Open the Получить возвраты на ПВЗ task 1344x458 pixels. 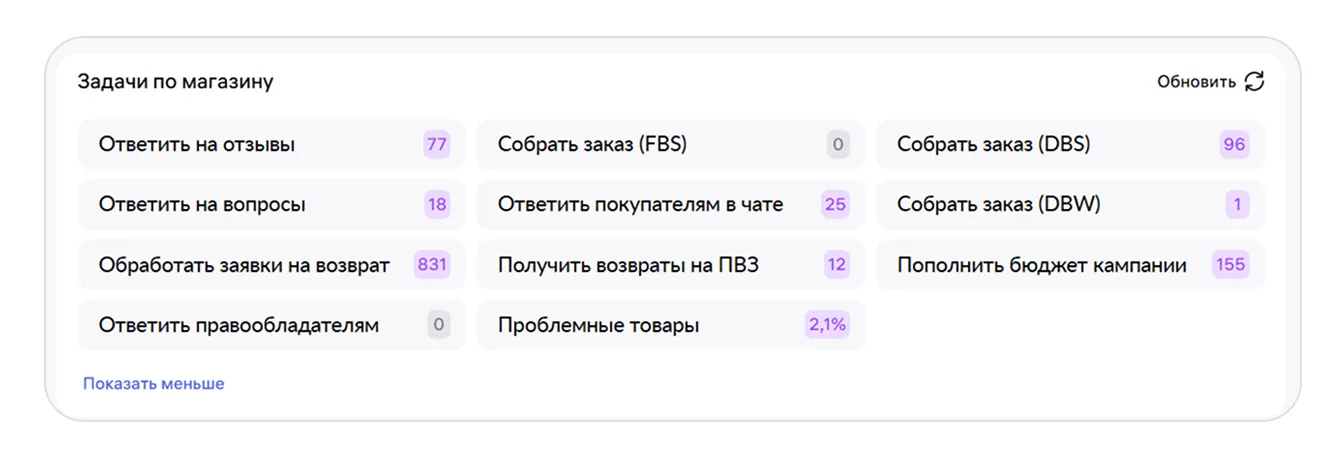click(671, 265)
